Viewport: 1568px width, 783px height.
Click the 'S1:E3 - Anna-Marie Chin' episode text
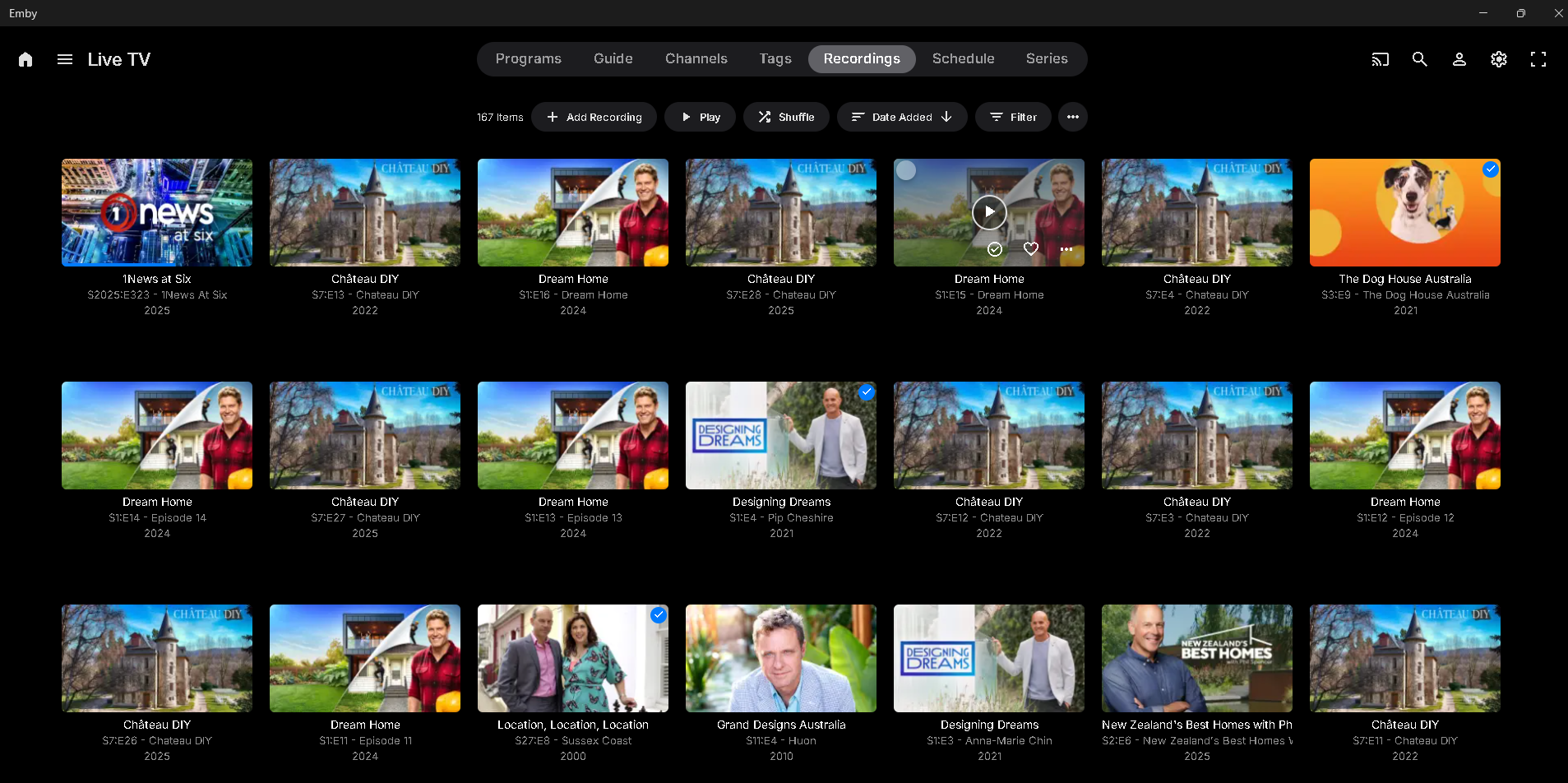[989, 741]
